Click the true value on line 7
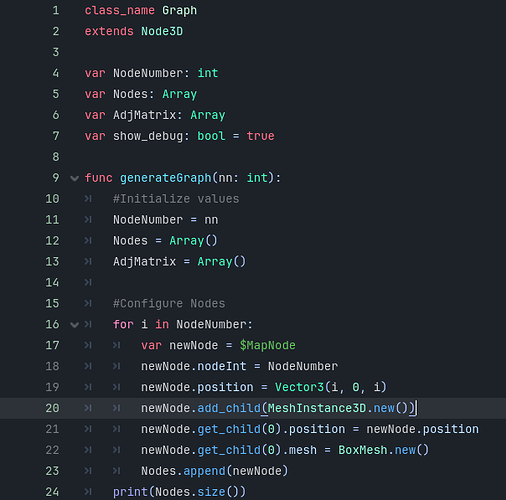506x500 pixels. 260,136
